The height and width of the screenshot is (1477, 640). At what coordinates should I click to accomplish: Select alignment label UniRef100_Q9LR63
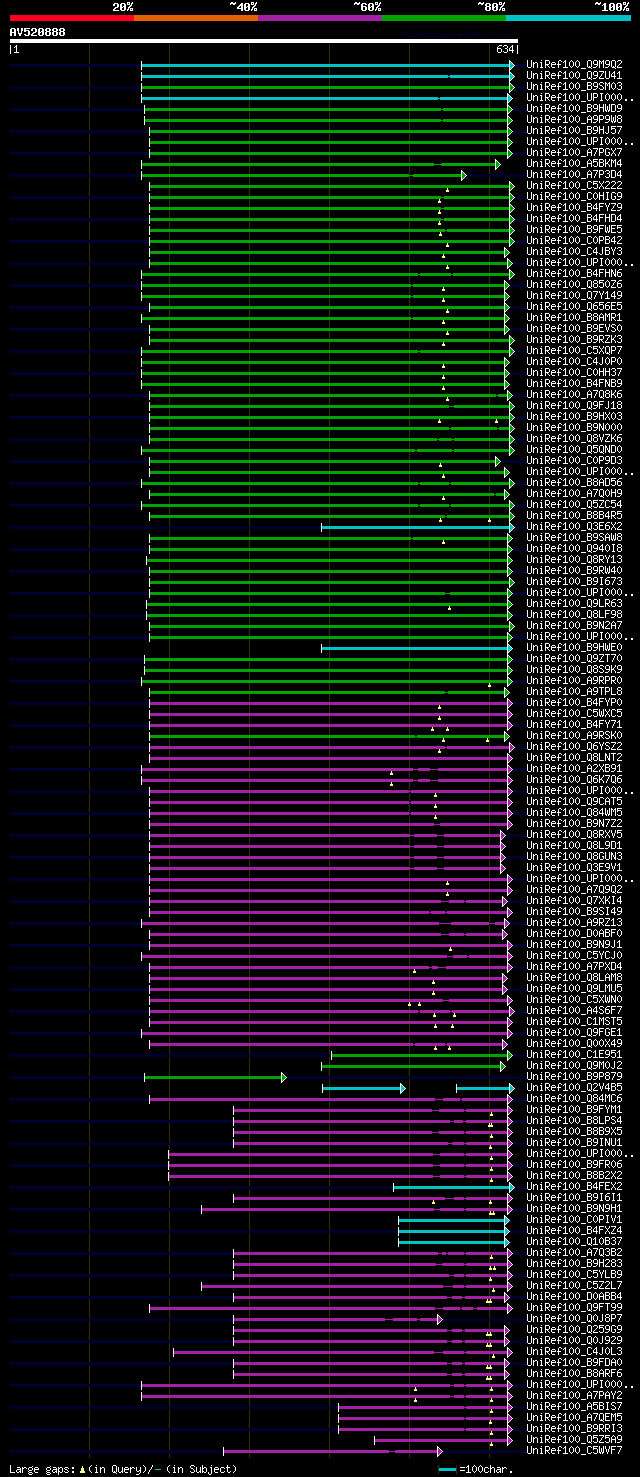[574, 604]
